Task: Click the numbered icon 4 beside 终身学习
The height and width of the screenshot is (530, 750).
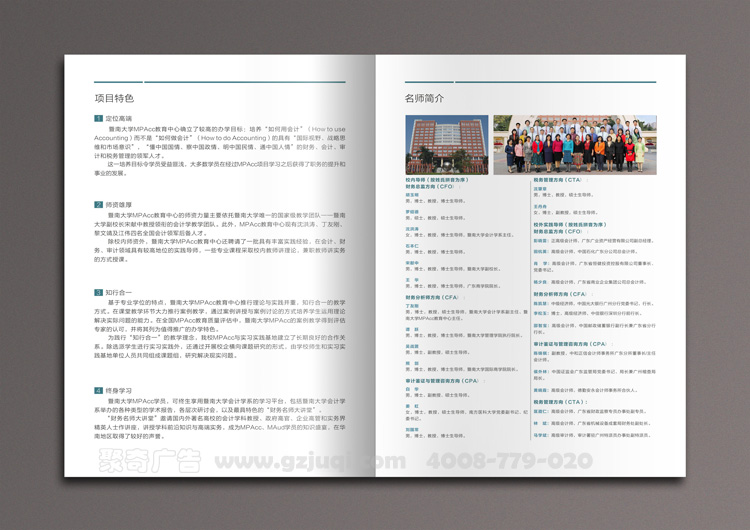Action: [x=98, y=388]
